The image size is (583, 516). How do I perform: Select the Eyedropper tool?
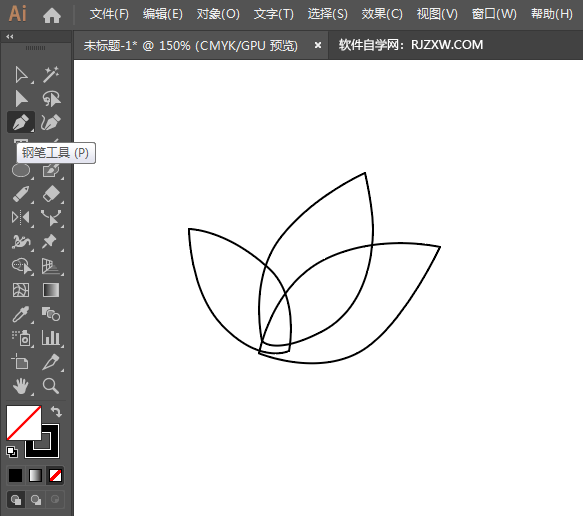21,314
